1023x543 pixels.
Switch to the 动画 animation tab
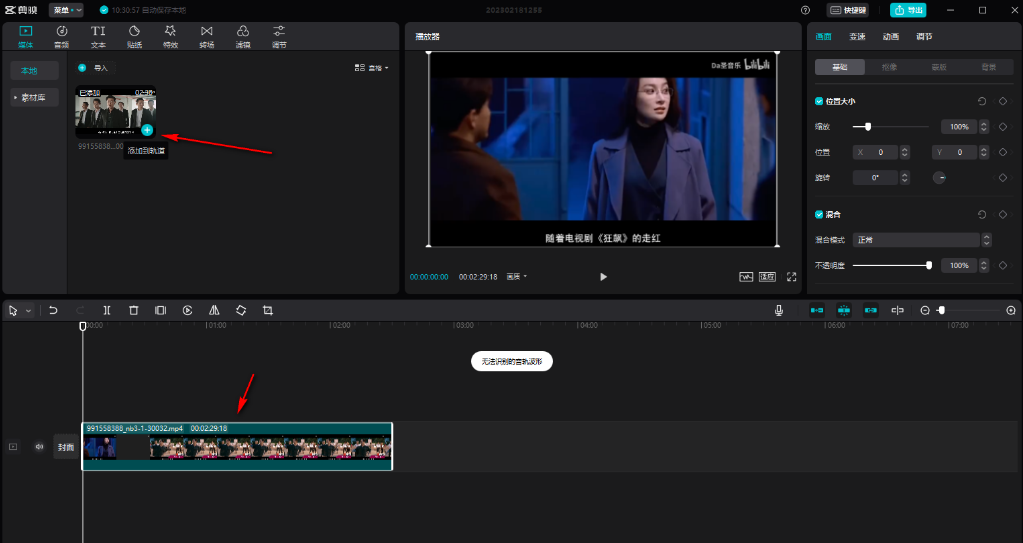point(891,37)
